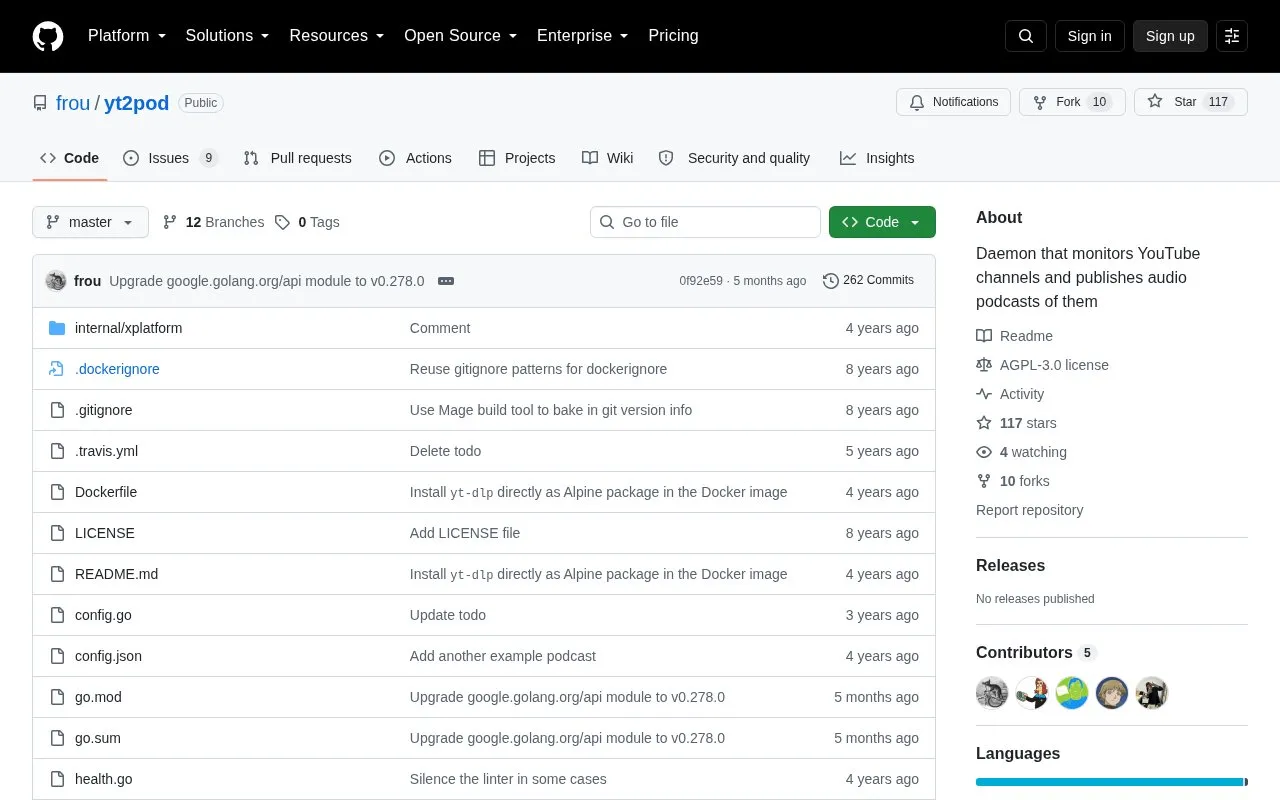The width and height of the screenshot is (1280, 800).
Task: Expand the Platform menu
Action: [127, 36]
